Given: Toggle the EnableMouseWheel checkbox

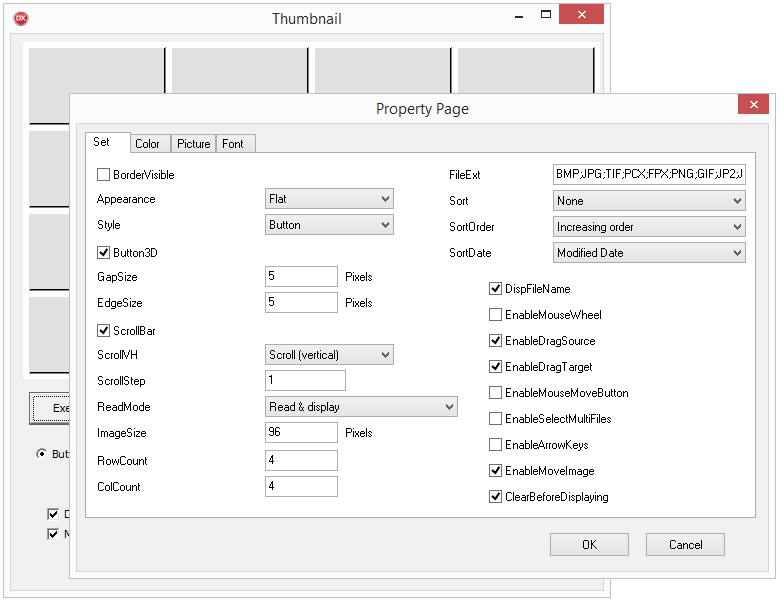Looking at the screenshot, I should click(496, 315).
